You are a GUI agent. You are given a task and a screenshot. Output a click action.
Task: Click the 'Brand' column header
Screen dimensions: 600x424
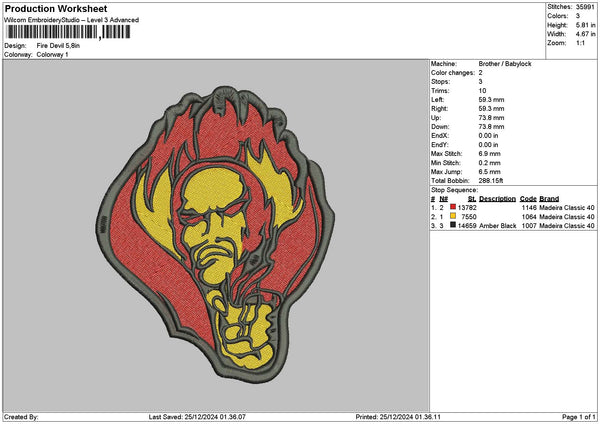[x=549, y=199]
